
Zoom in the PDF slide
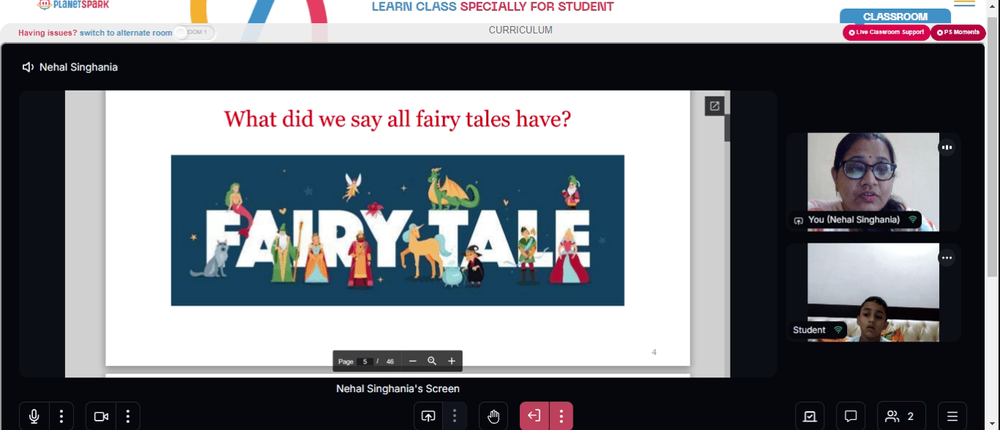pos(452,361)
